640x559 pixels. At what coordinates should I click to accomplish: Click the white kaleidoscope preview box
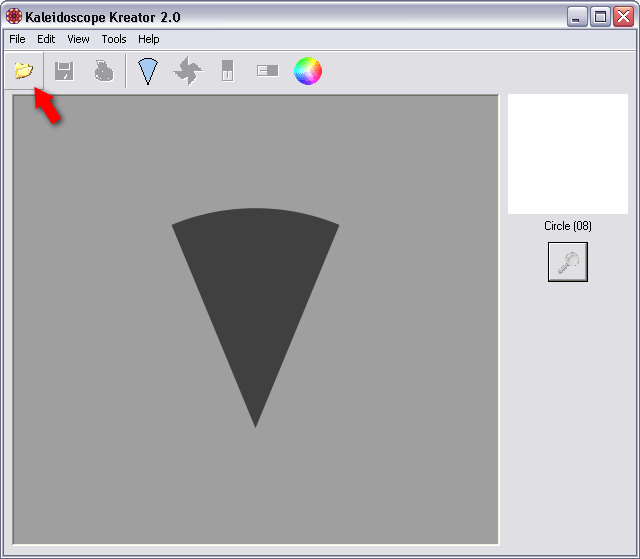pyautogui.click(x=568, y=154)
